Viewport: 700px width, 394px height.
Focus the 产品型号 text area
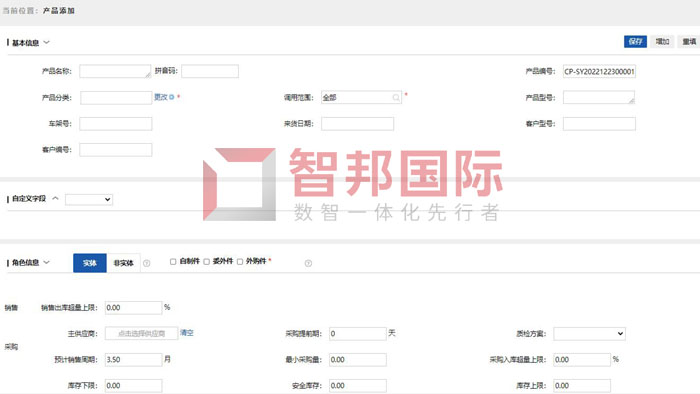click(x=599, y=97)
